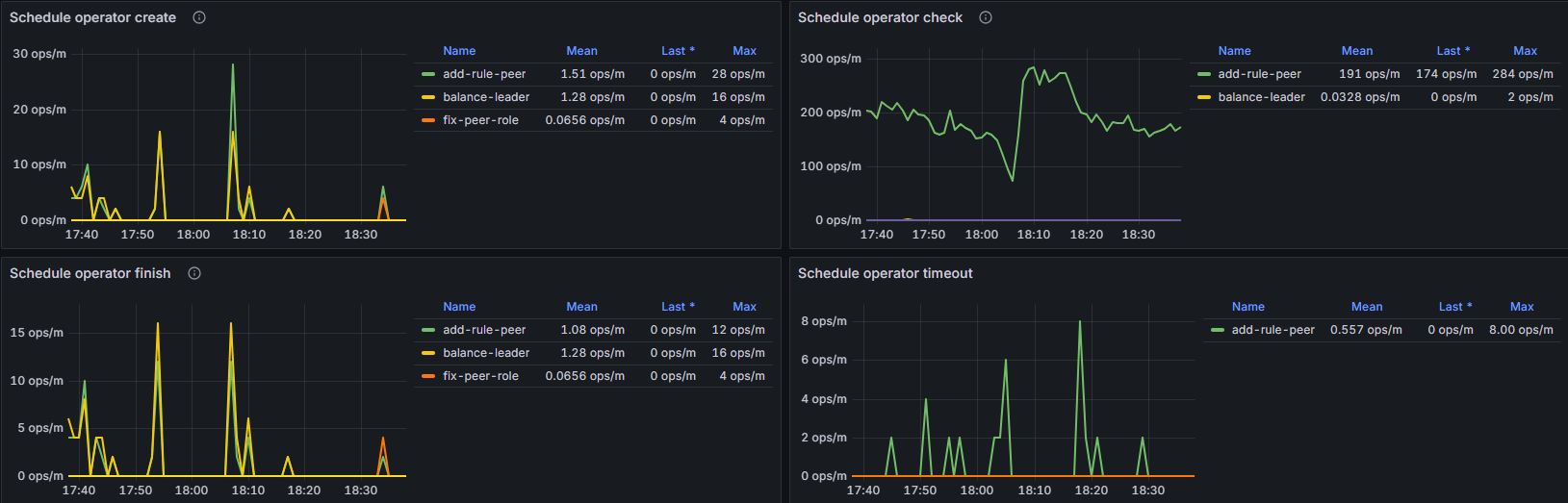Open the Schedule operator finish panel title
Image resolution: width=1568 pixels, height=503 pixels.
coord(90,273)
